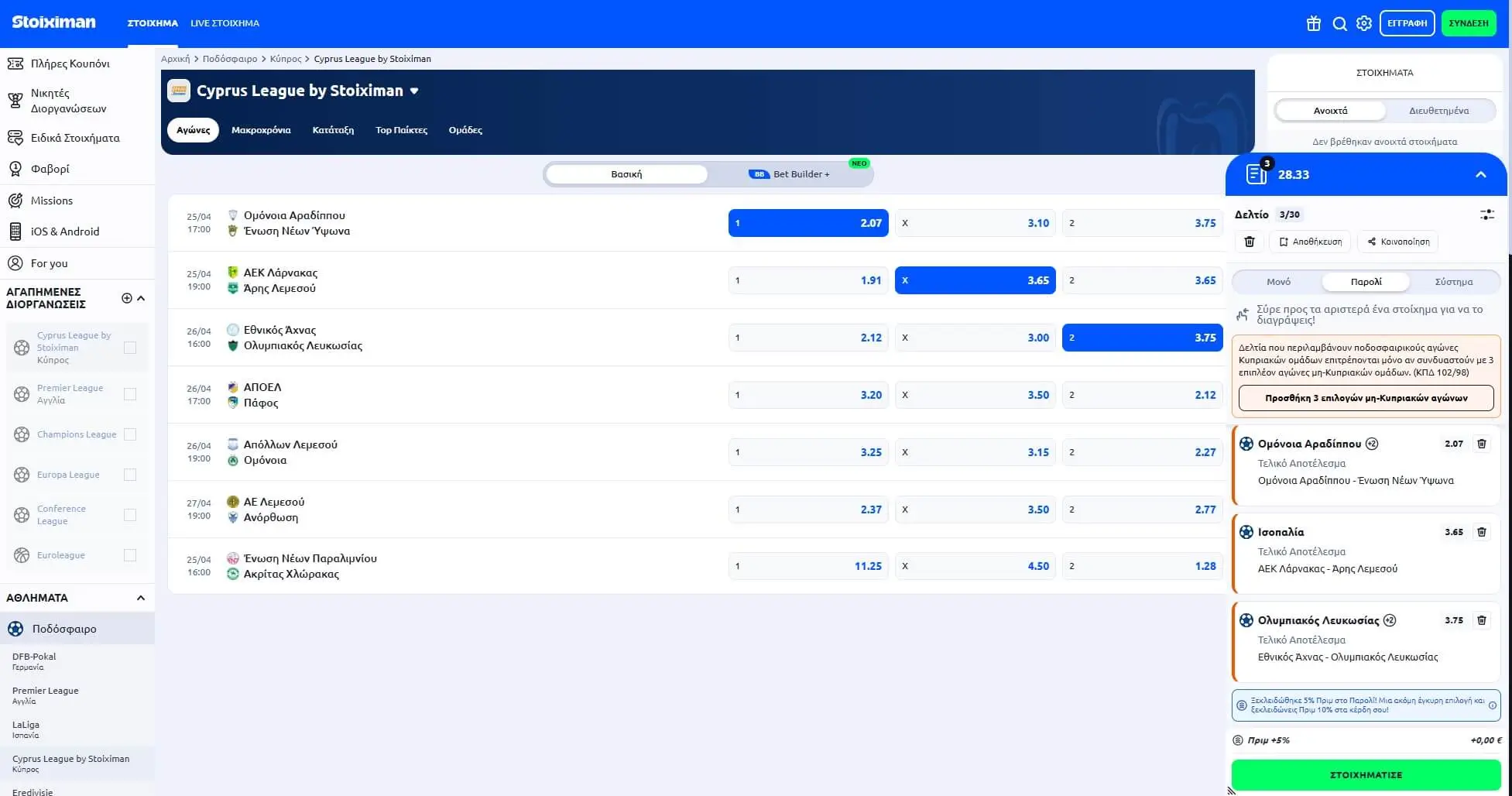Save betslip with Αποθήκευση button
The width and height of the screenshot is (1512, 796).
tap(1310, 242)
